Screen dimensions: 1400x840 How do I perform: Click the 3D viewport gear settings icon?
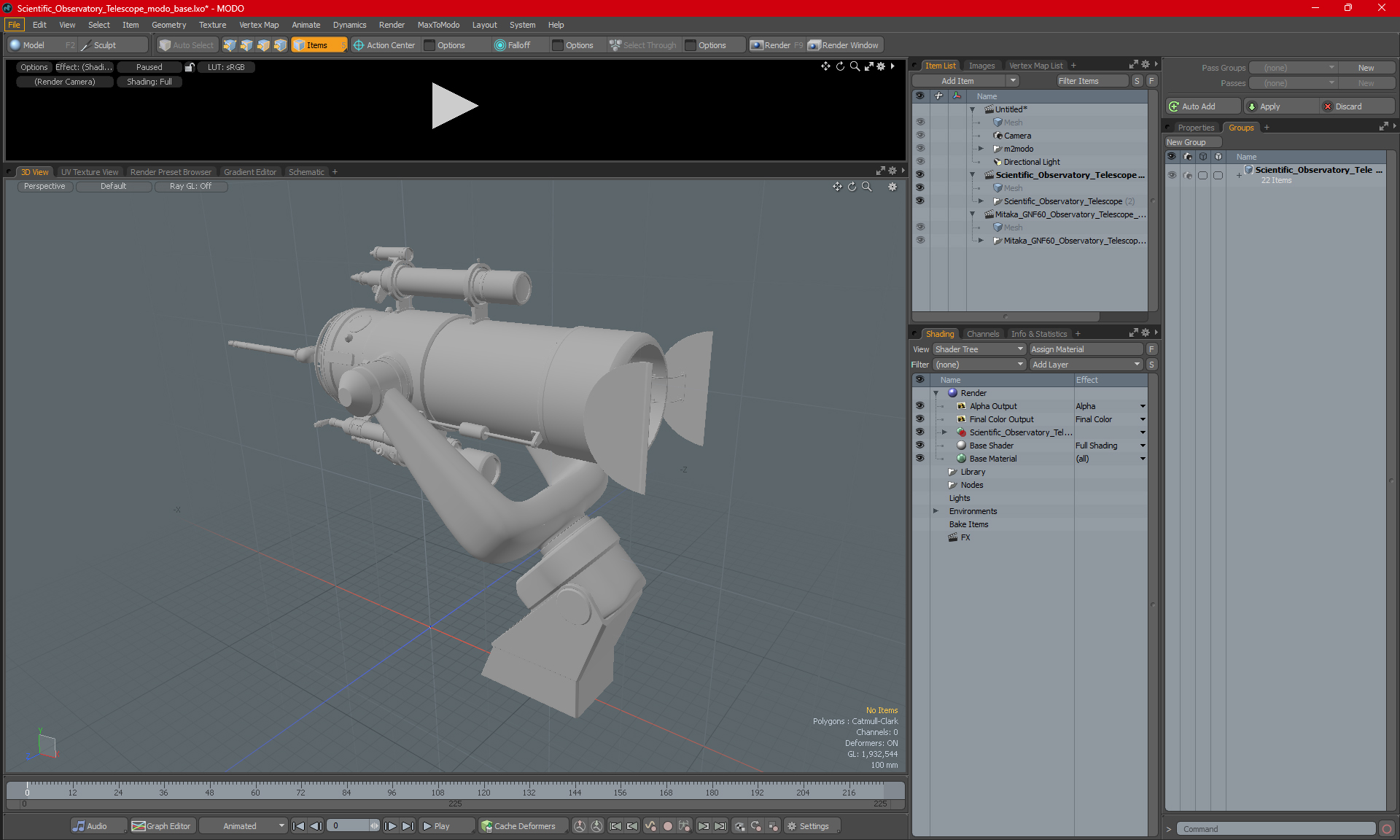pos(892,187)
